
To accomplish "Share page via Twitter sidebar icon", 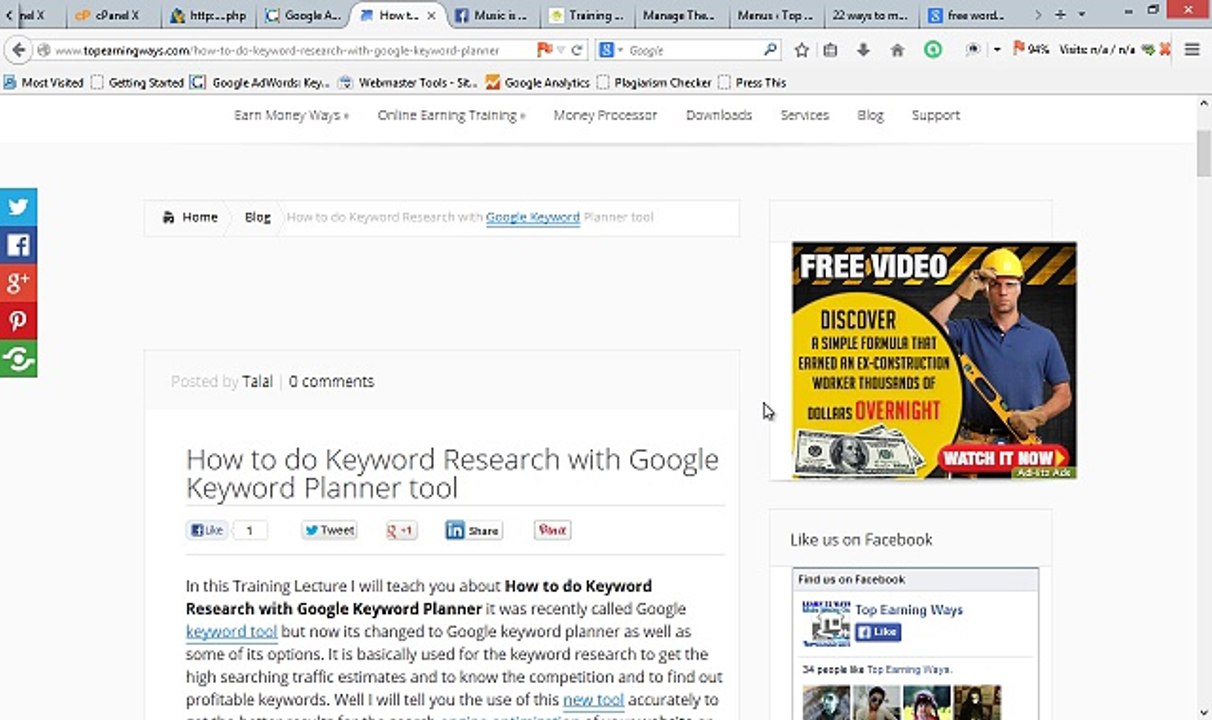I will click(18, 207).
